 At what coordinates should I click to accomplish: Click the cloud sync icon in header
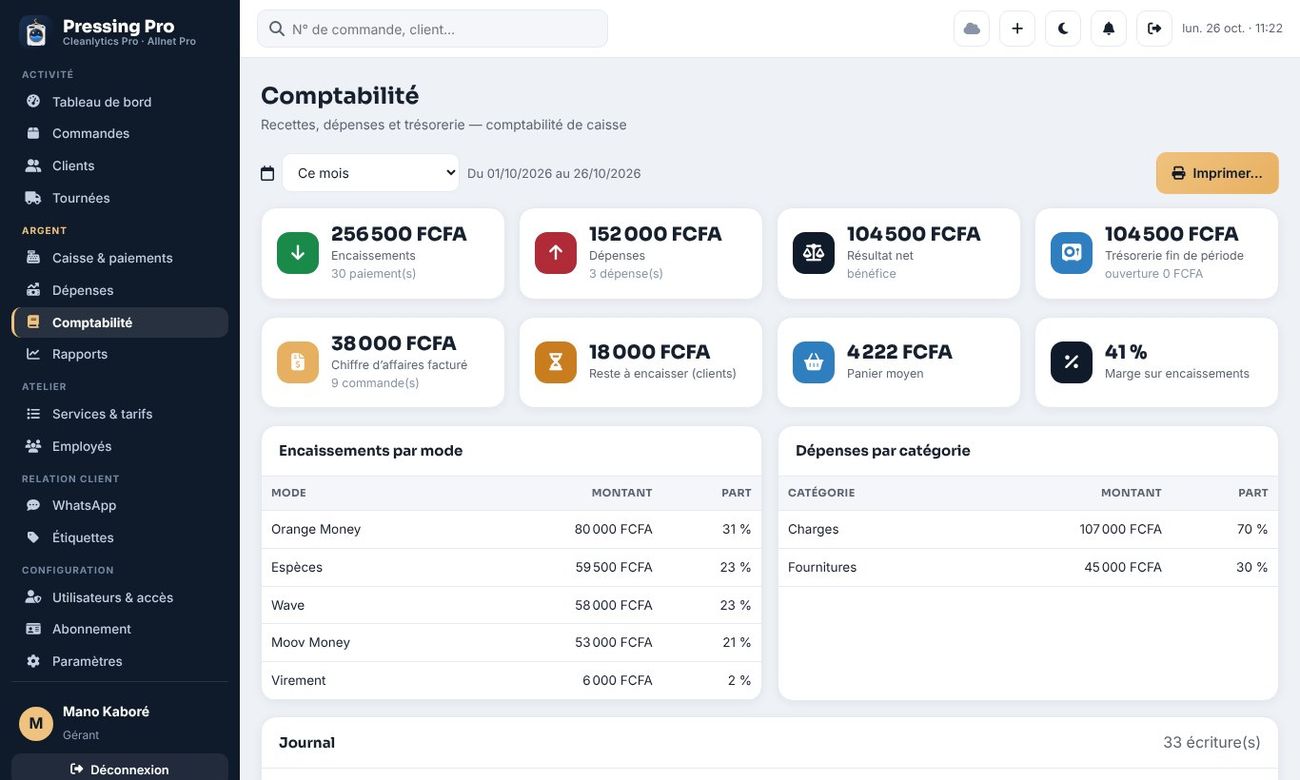click(x=971, y=28)
